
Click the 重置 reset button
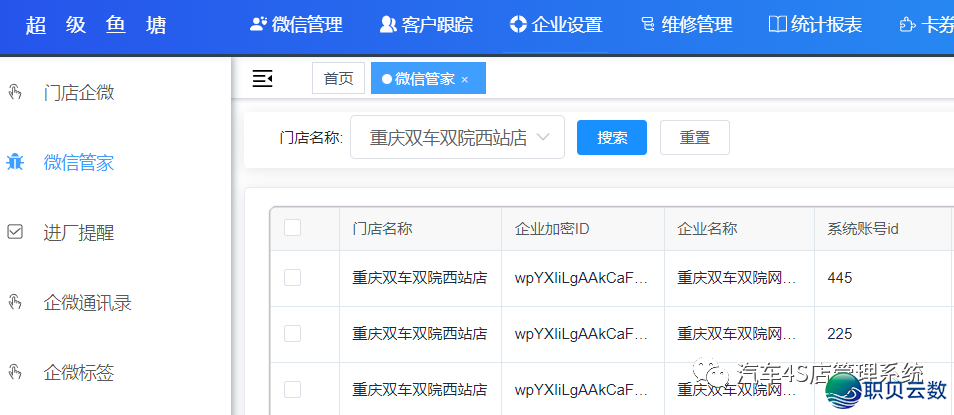pos(695,137)
